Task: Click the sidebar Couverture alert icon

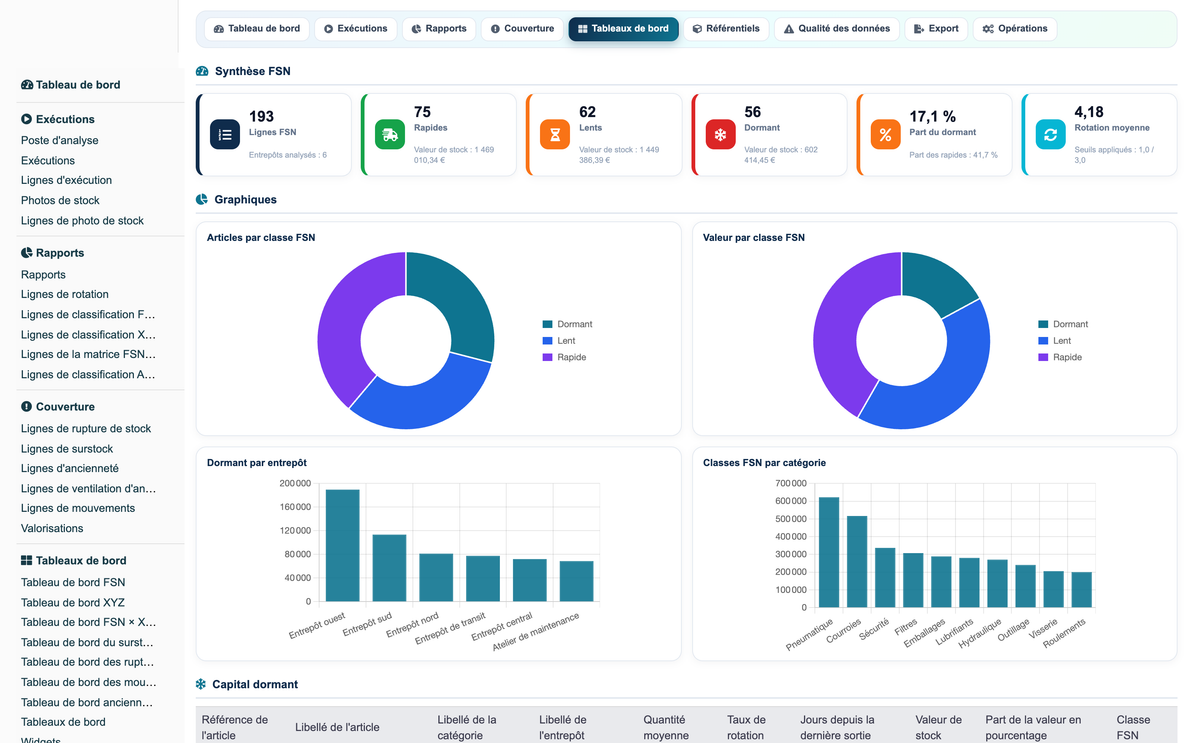Action: 27,407
